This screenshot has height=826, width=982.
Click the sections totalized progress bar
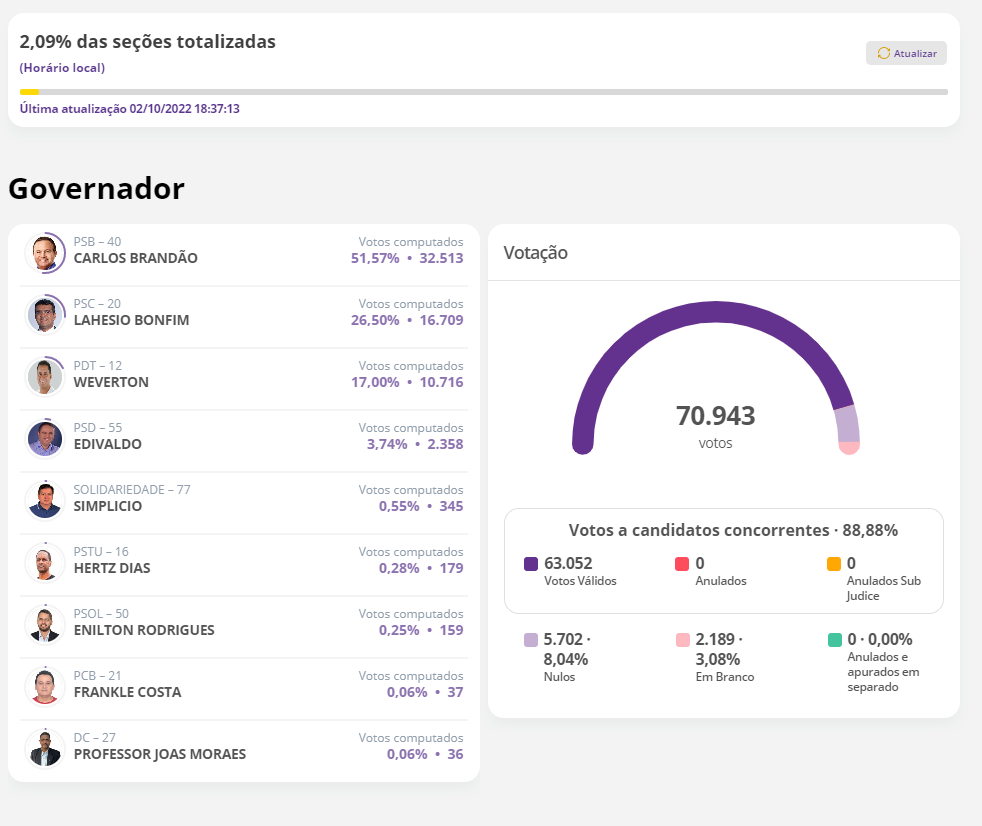click(x=483, y=92)
